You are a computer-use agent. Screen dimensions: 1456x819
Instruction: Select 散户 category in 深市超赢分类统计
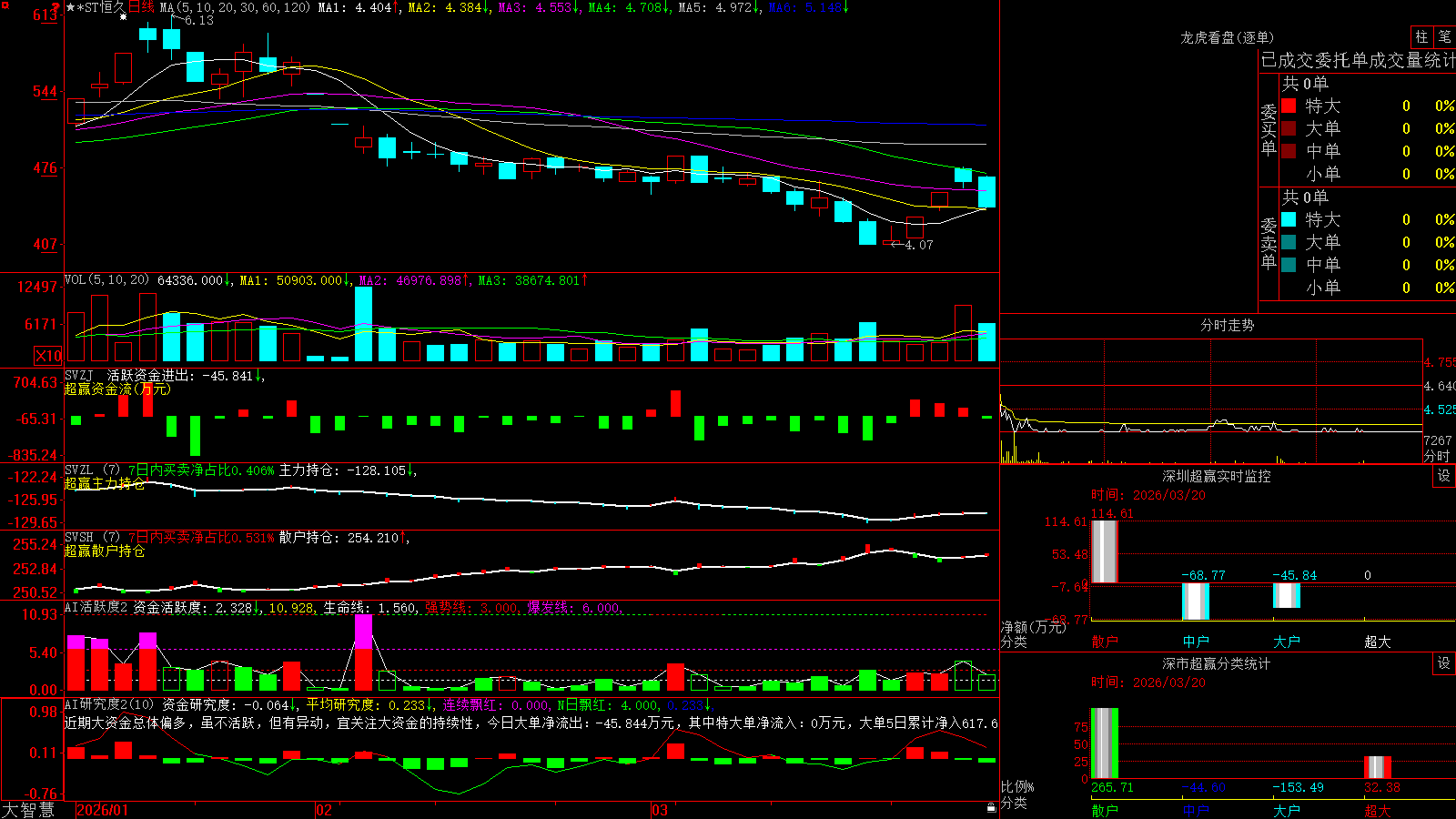(1105, 811)
